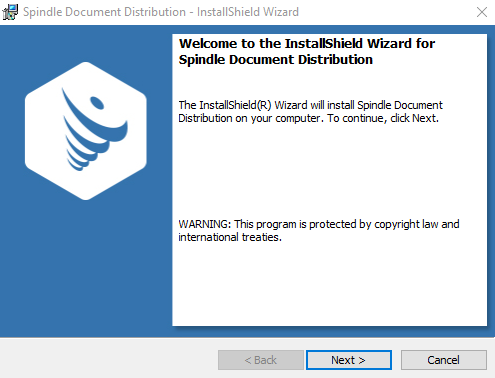The image size is (495, 378).
Task: Click the "To continue, click Next" sentence
Action: (x=383, y=118)
